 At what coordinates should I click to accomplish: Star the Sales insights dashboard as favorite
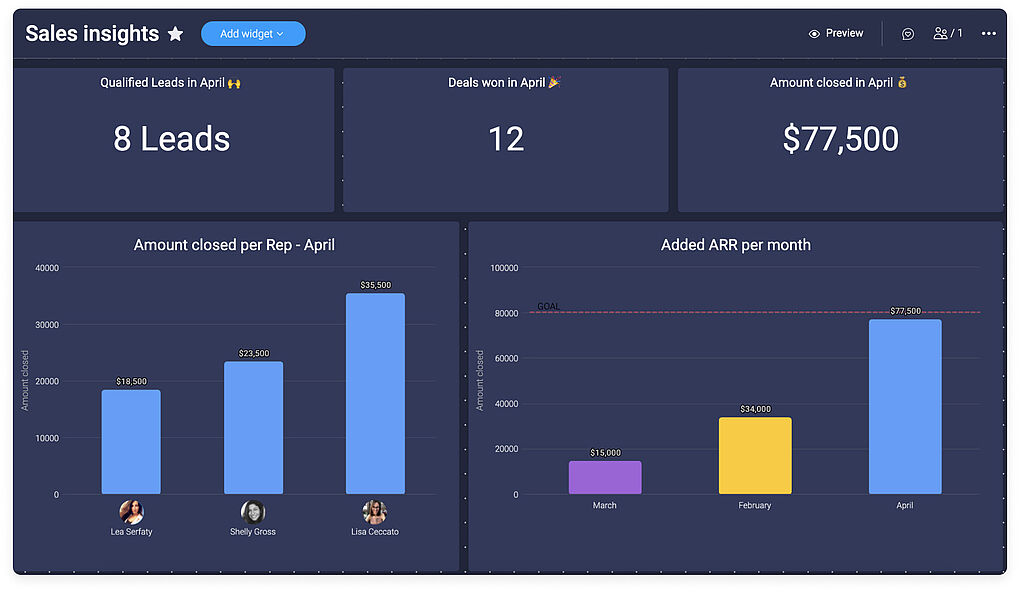click(x=176, y=34)
